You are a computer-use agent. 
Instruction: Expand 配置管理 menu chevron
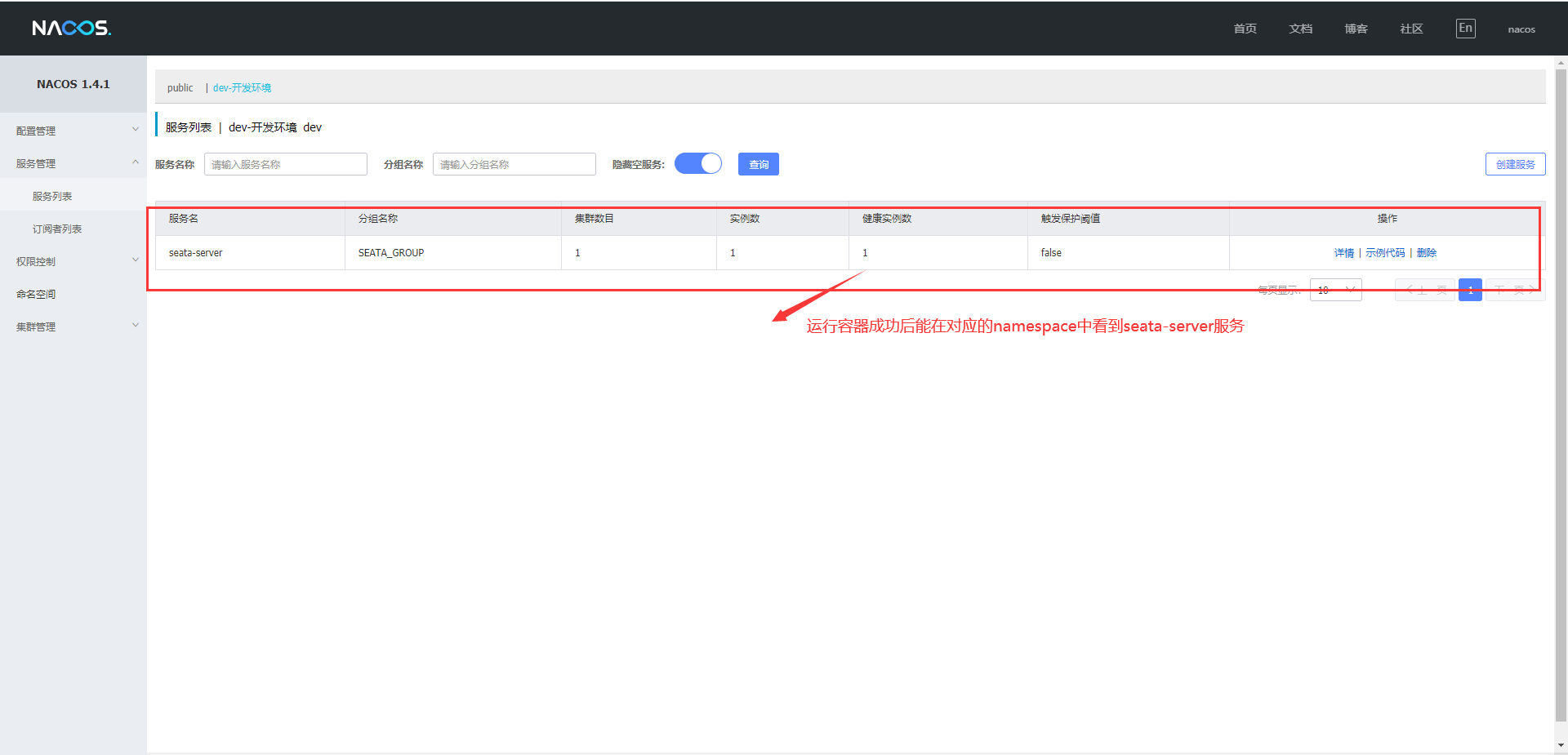point(136,130)
